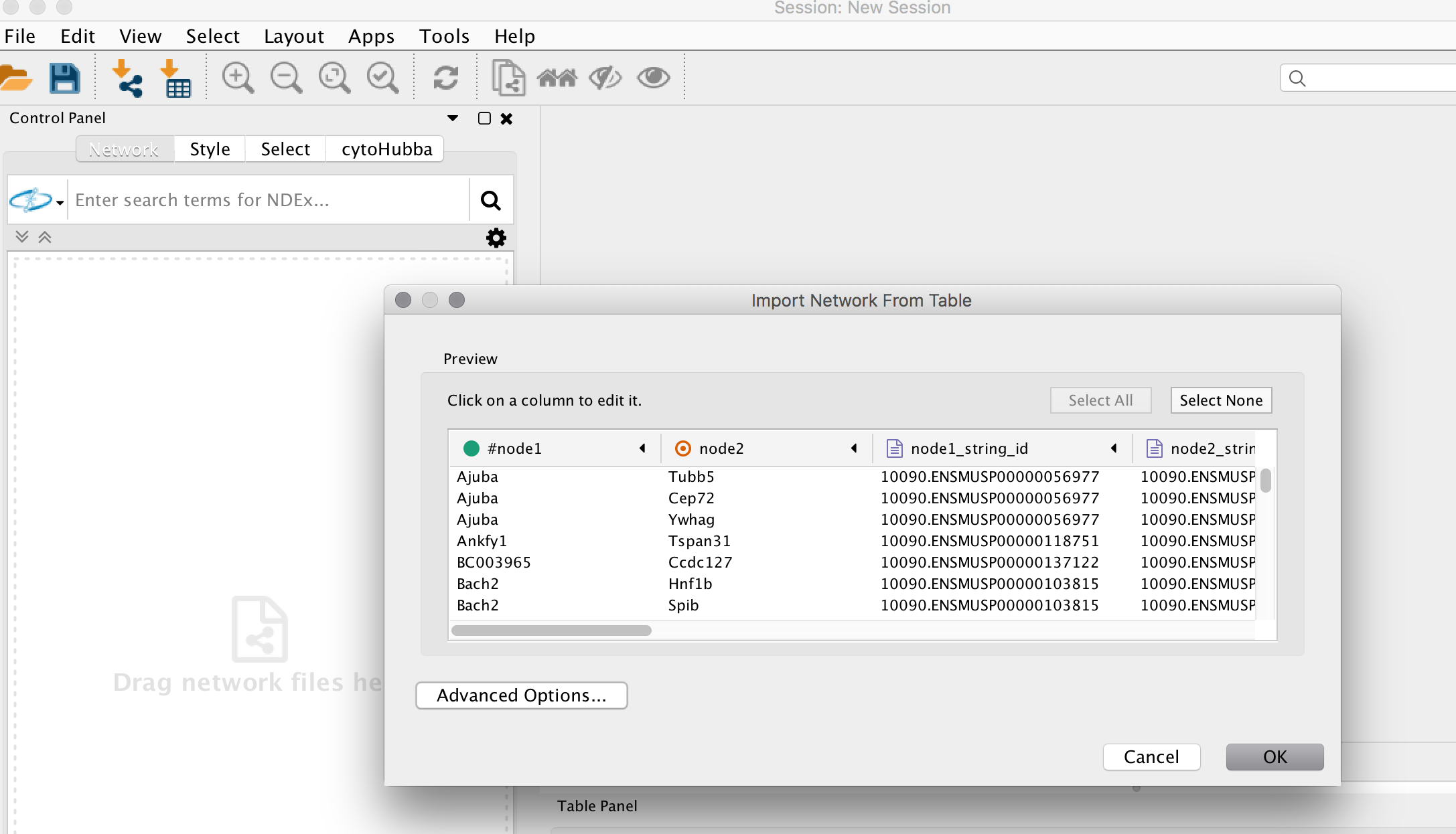
Task: Click the First Neighbors houses icon
Action: tap(557, 78)
